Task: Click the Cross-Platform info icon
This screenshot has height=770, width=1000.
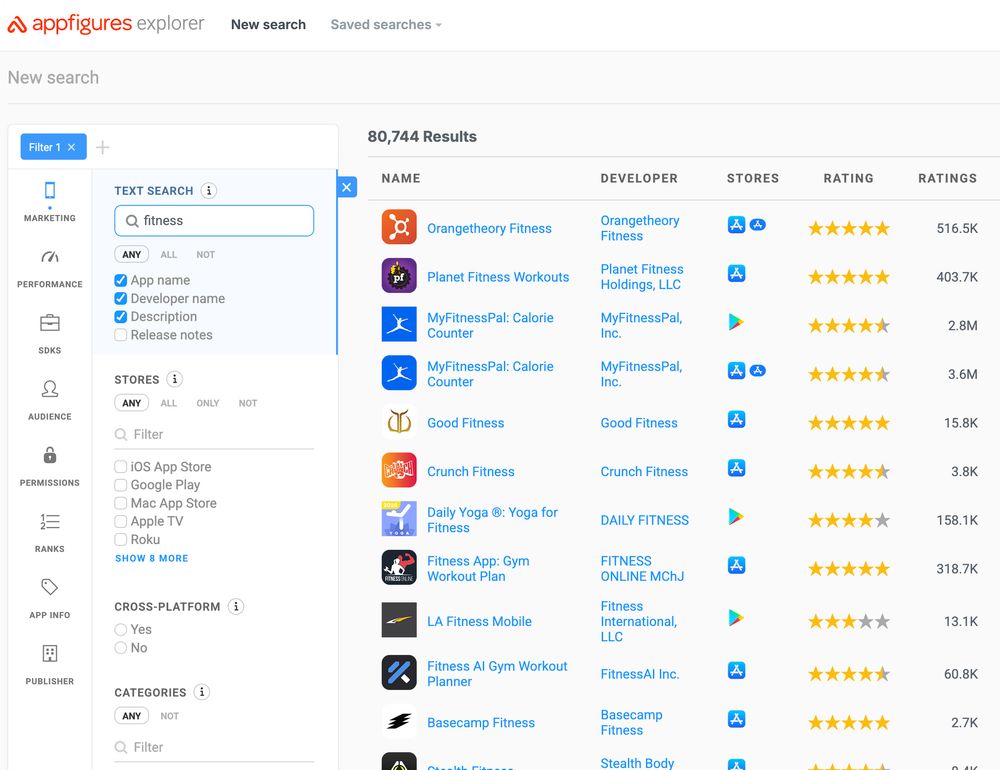Action: click(236, 606)
